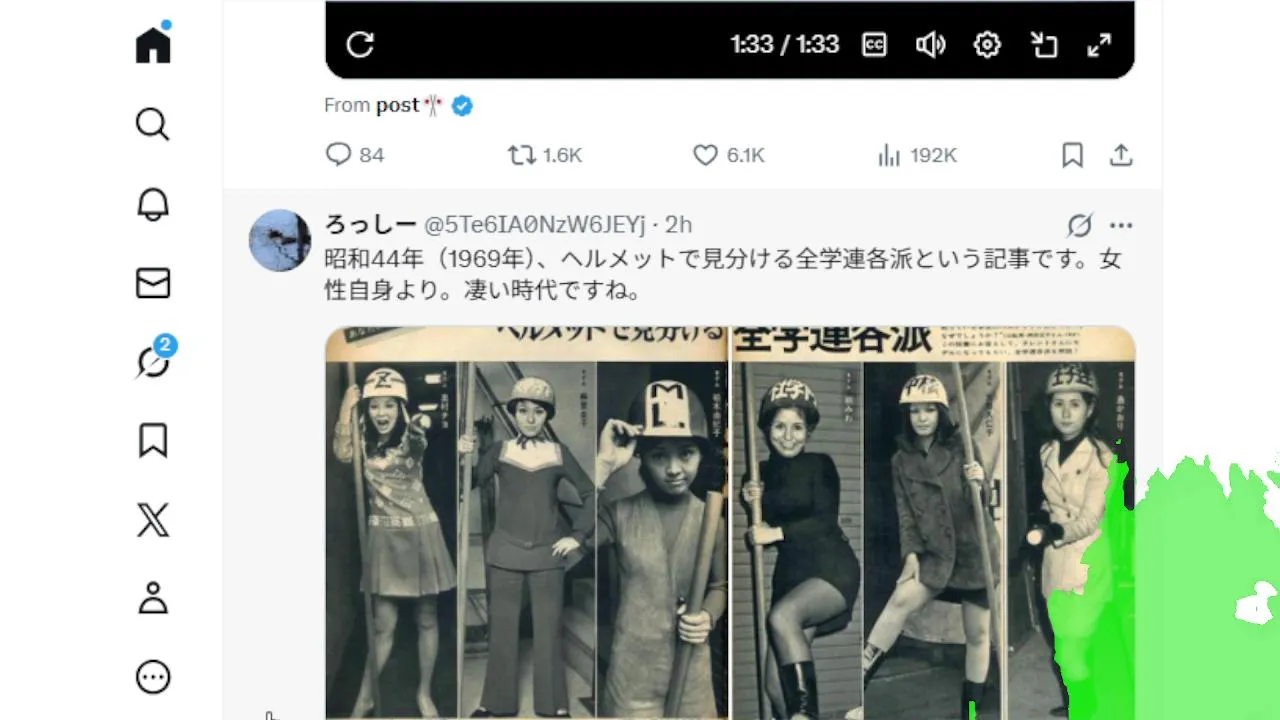The height and width of the screenshot is (720, 1280).
Task: Open Messages envelope icon
Action: click(x=153, y=283)
